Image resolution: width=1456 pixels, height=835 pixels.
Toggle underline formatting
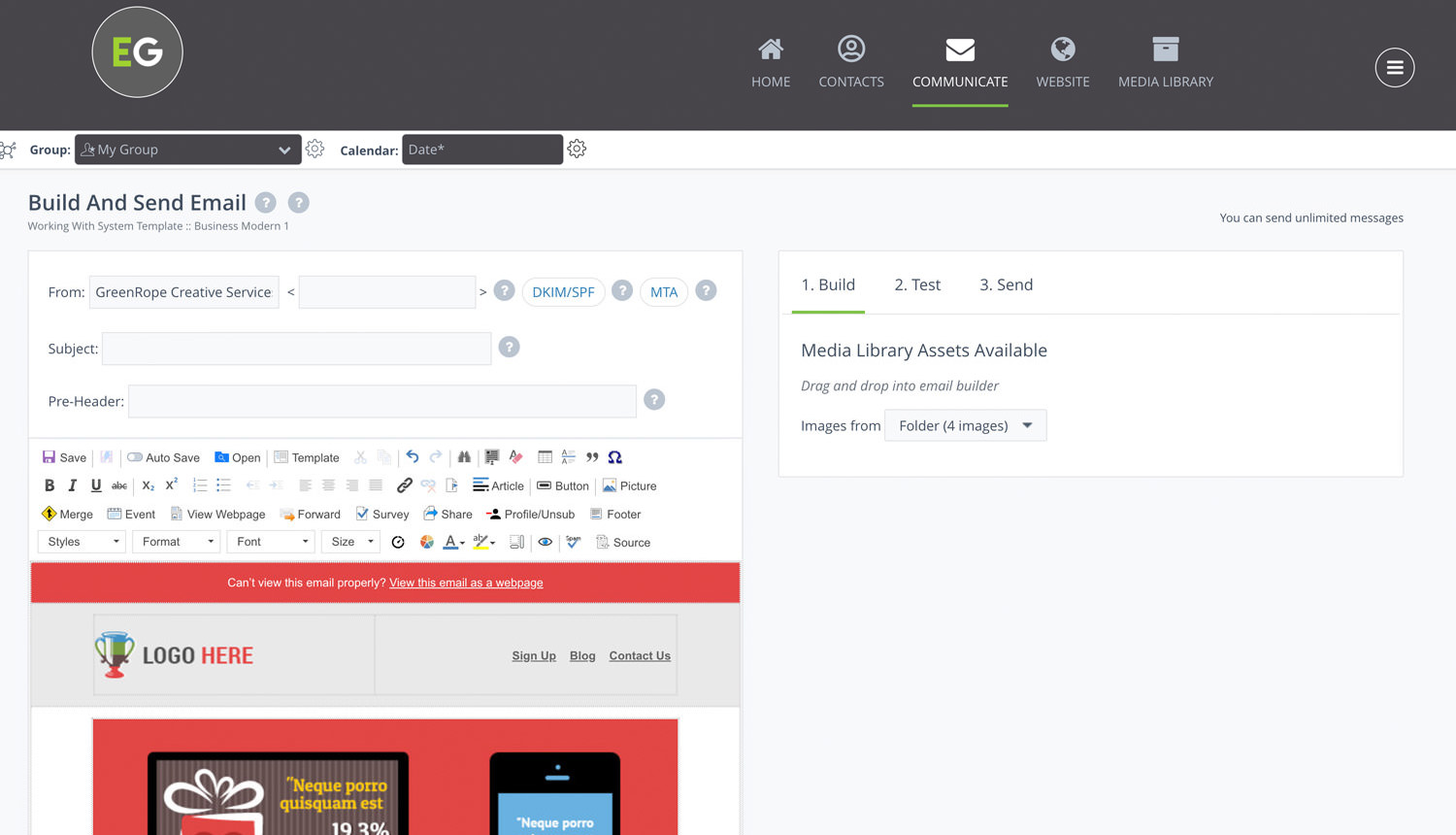coord(96,485)
